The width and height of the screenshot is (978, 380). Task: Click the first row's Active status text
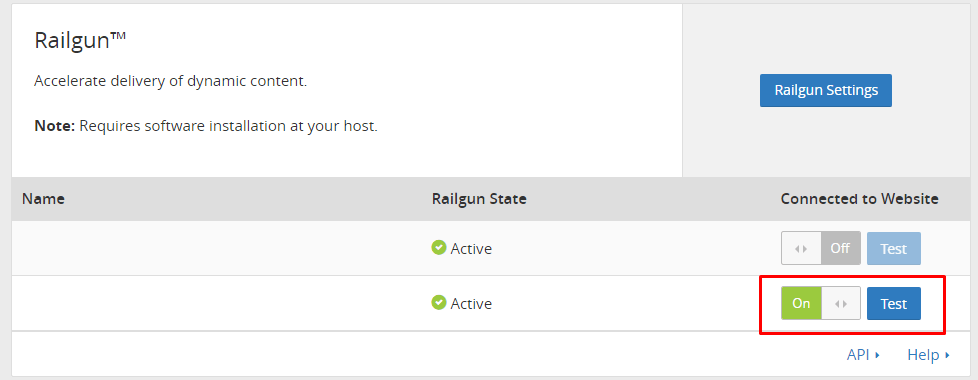(471, 249)
